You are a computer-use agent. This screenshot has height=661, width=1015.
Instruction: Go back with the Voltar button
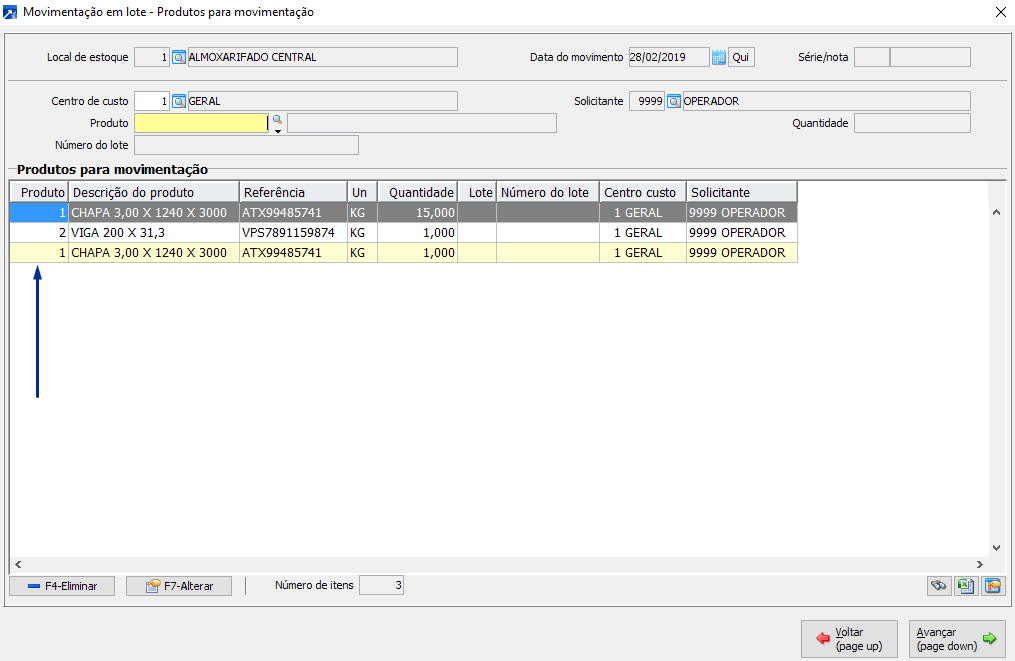click(848, 639)
